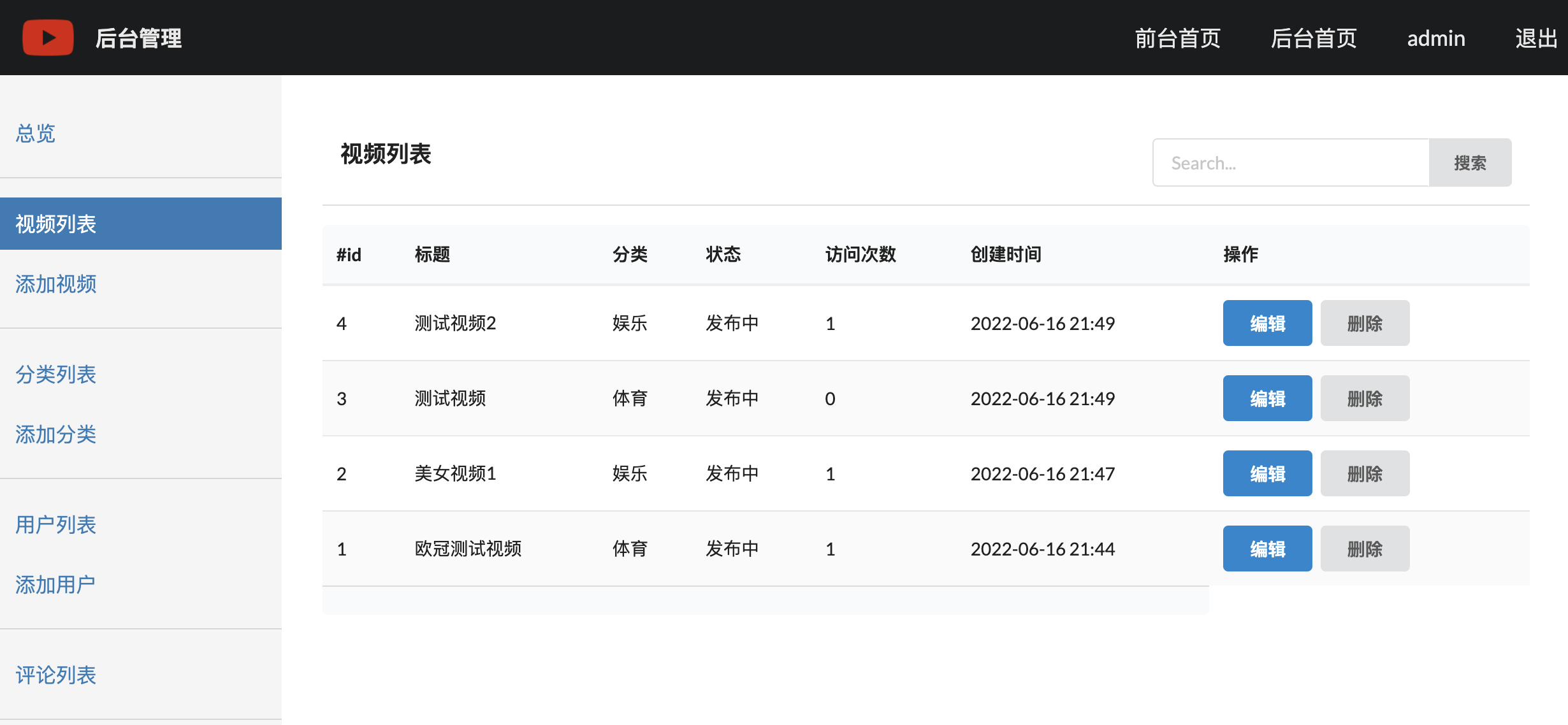Click 删除 for the 测试视频 row with id 3

(1365, 398)
